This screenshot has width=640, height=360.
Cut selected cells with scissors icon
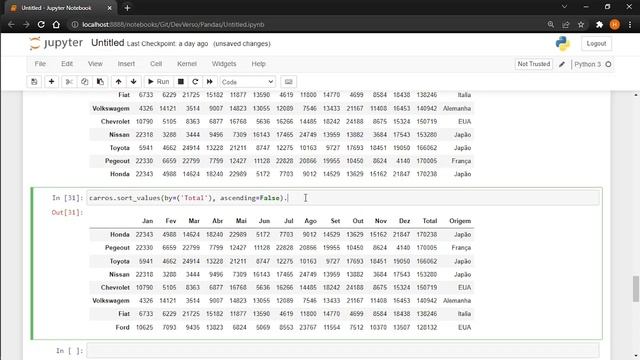pyautogui.click(x=69, y=82)
